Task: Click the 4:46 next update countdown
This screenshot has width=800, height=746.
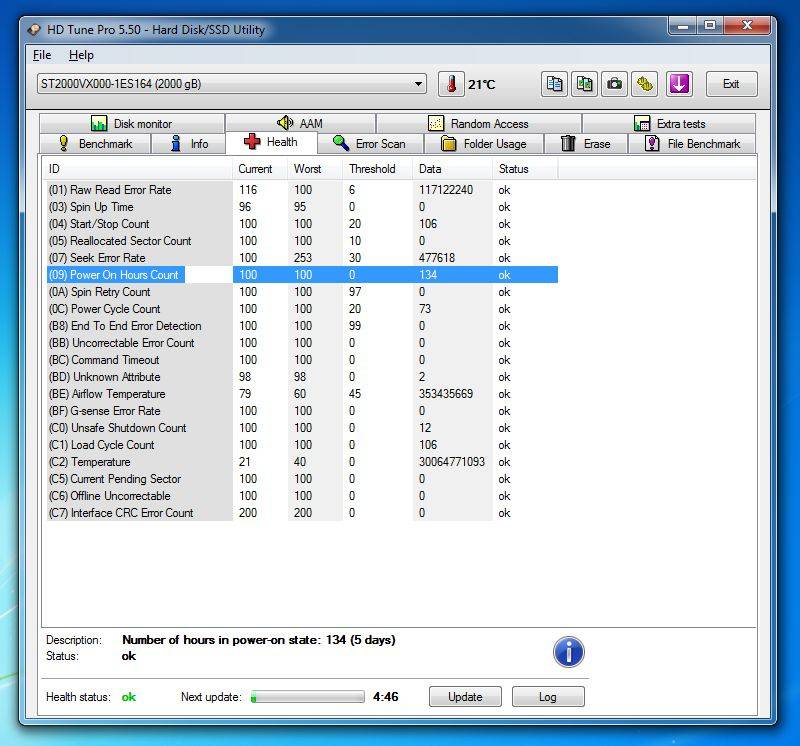Action: click(x=385, y=697)
